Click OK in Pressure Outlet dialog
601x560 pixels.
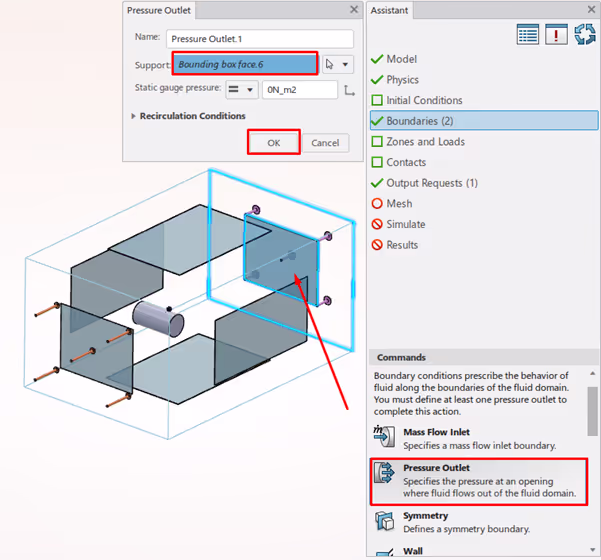[274, 143]
